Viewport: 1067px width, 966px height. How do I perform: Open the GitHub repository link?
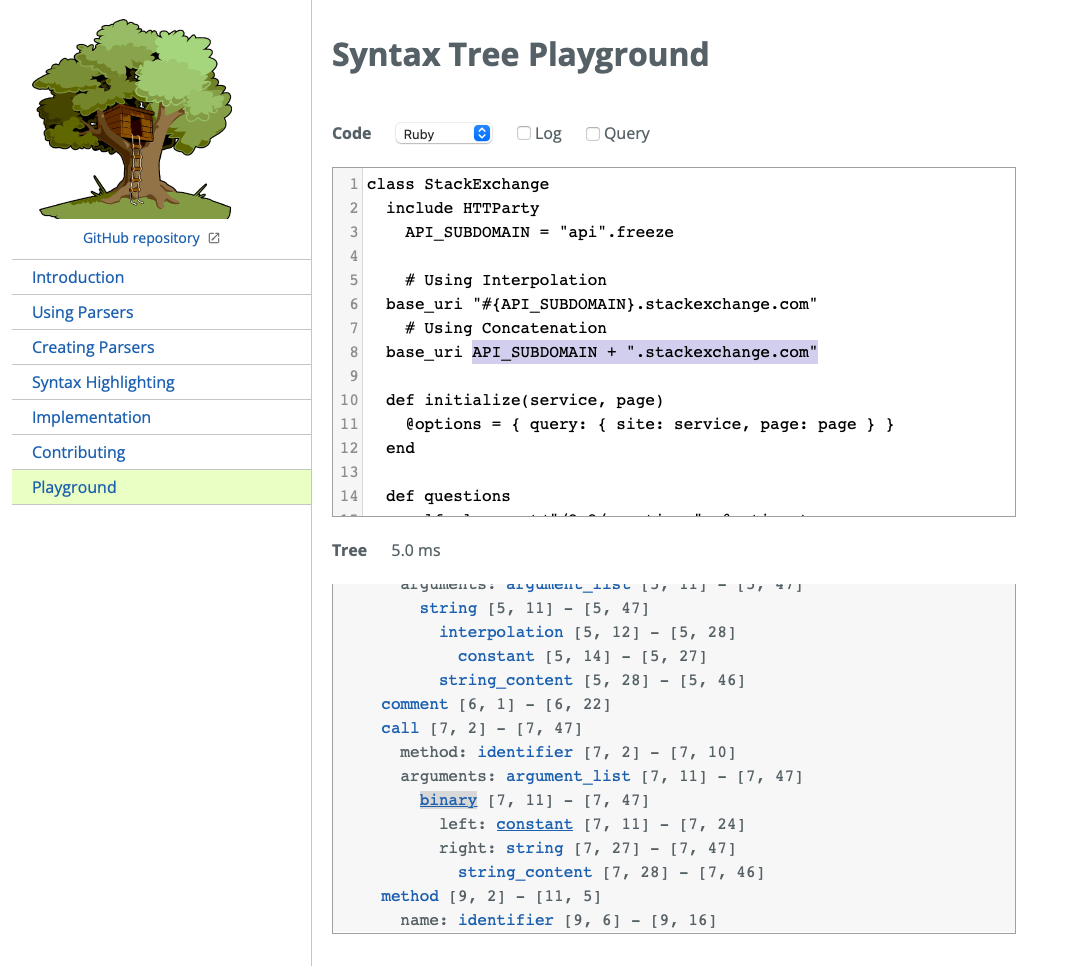(x=141, y=238)
